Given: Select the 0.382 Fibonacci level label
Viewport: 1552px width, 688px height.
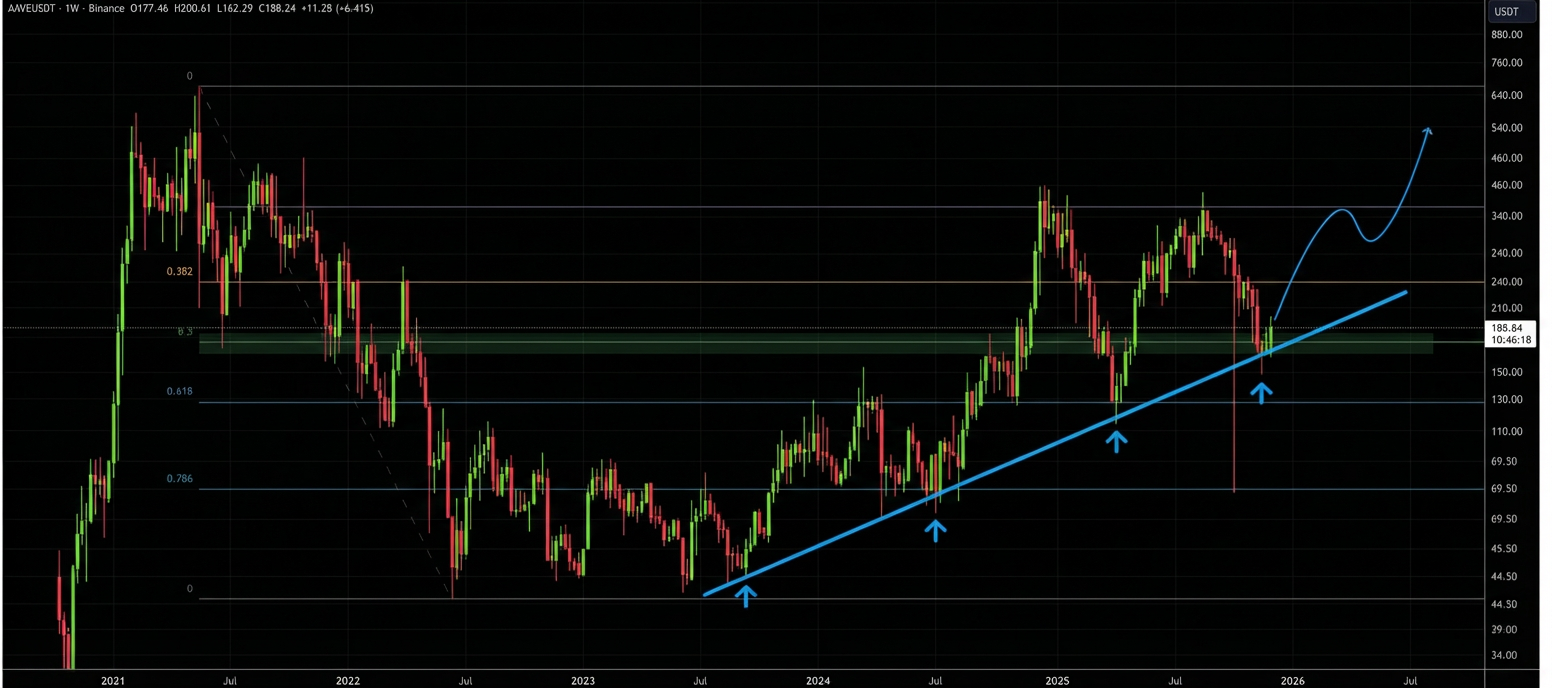Looking at the screenshot, I should tap(180, 271).
